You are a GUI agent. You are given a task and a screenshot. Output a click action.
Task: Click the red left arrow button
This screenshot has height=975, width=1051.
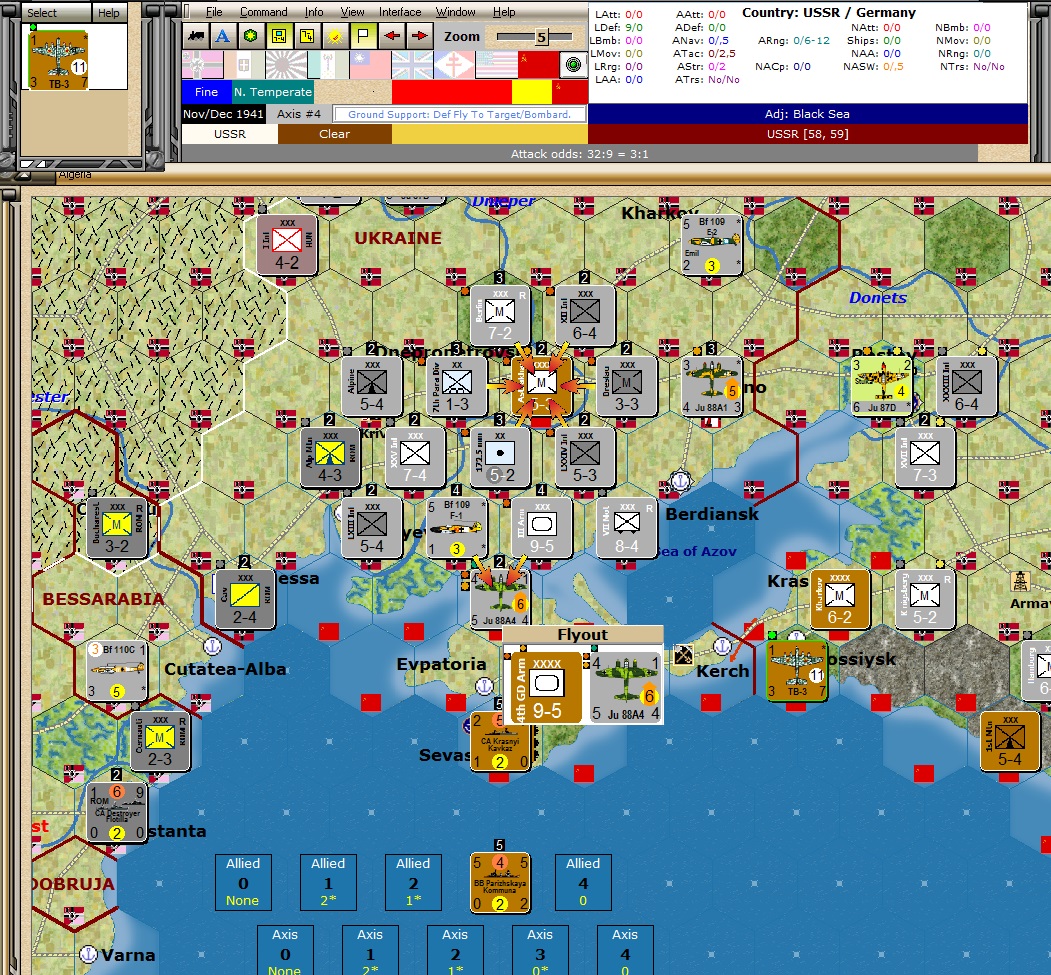click(392, 36)
